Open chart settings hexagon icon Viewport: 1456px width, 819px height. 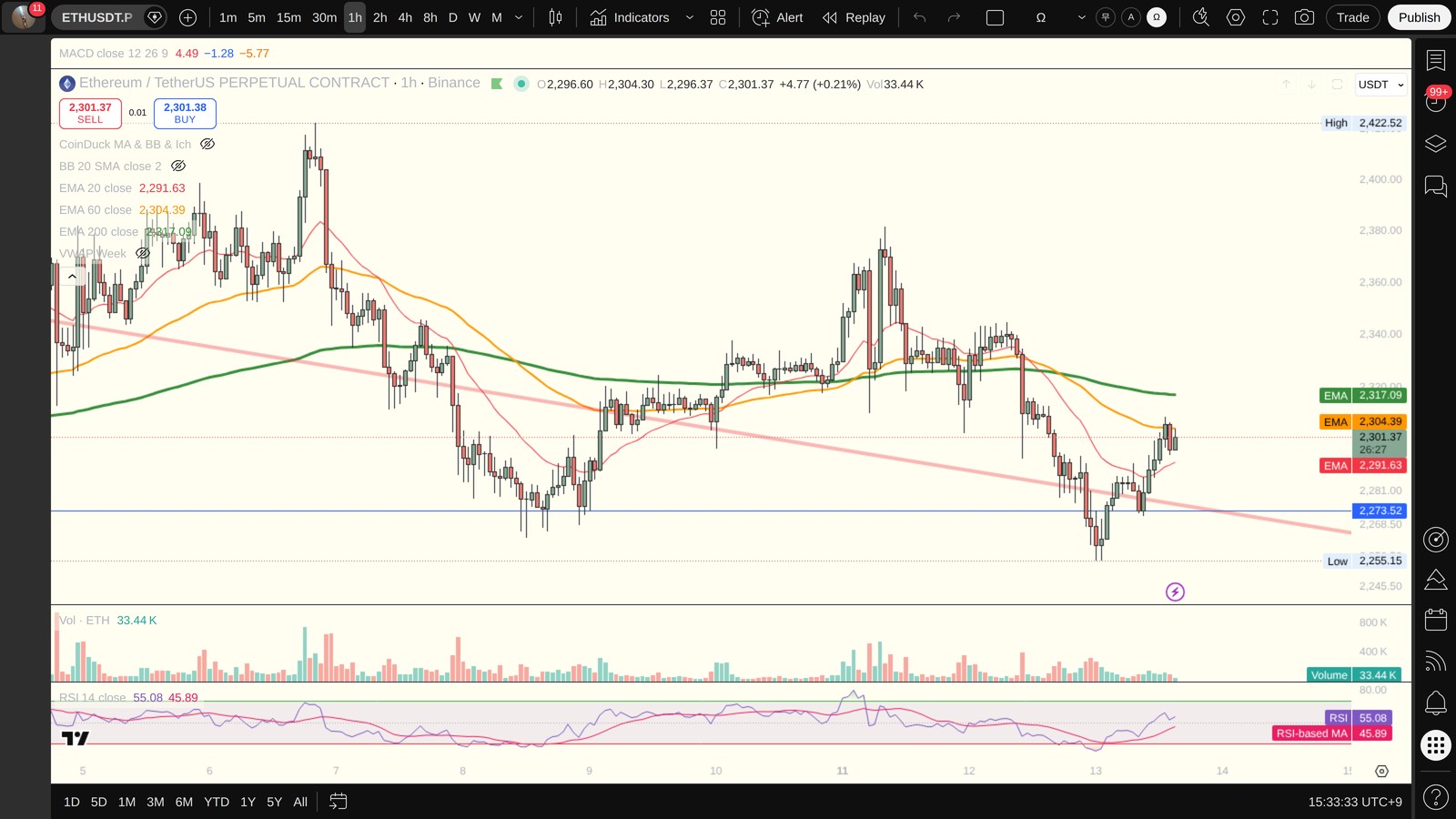click(1236, 17)
